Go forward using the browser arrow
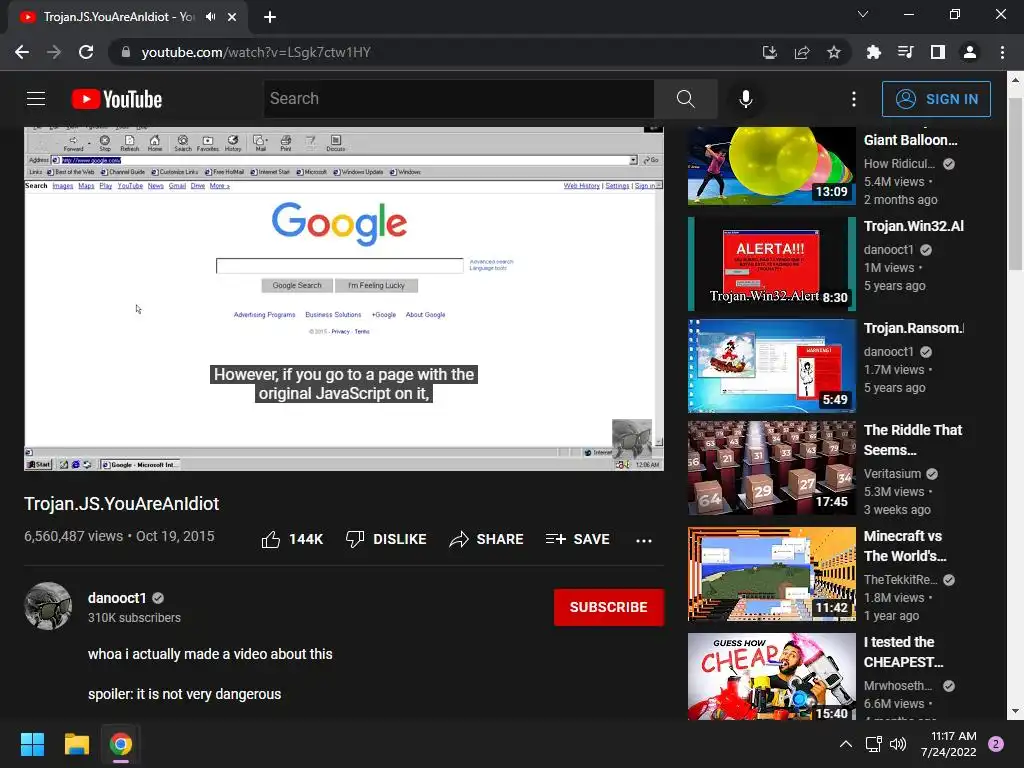Image resolution: width=1024 pixels, height=768 pixels. coord(54,52)
